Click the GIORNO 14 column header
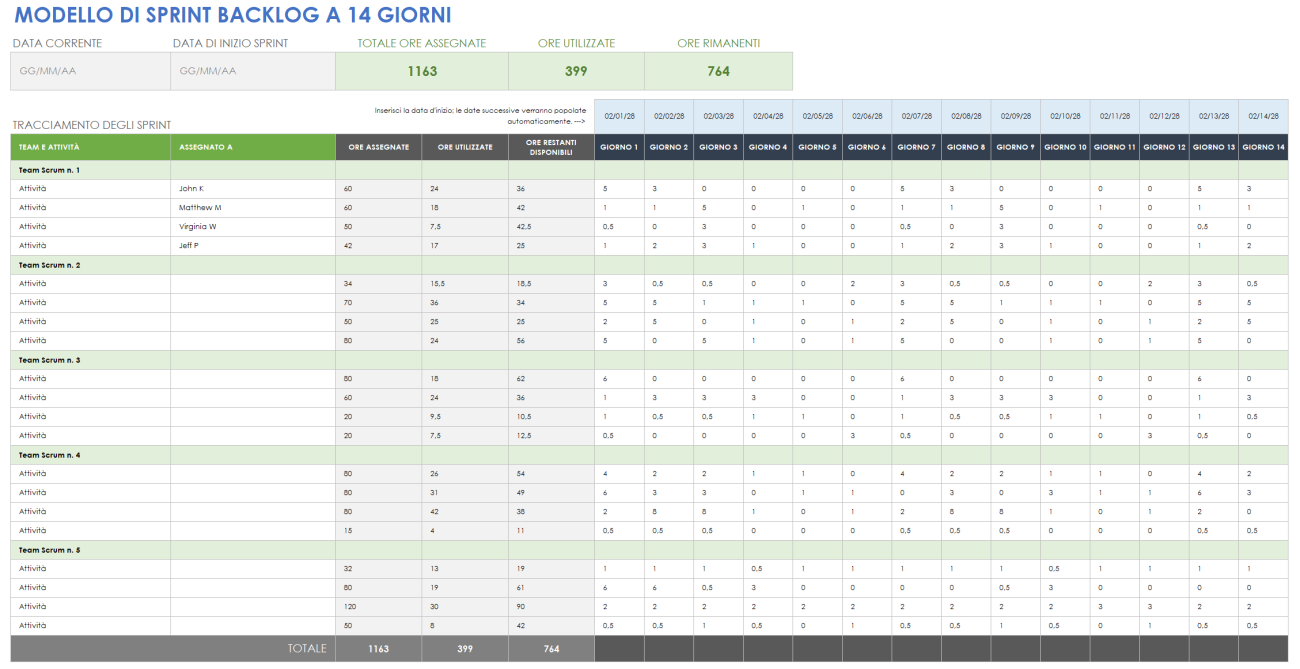The image size is (1300, 669). tap(1262, 146)
